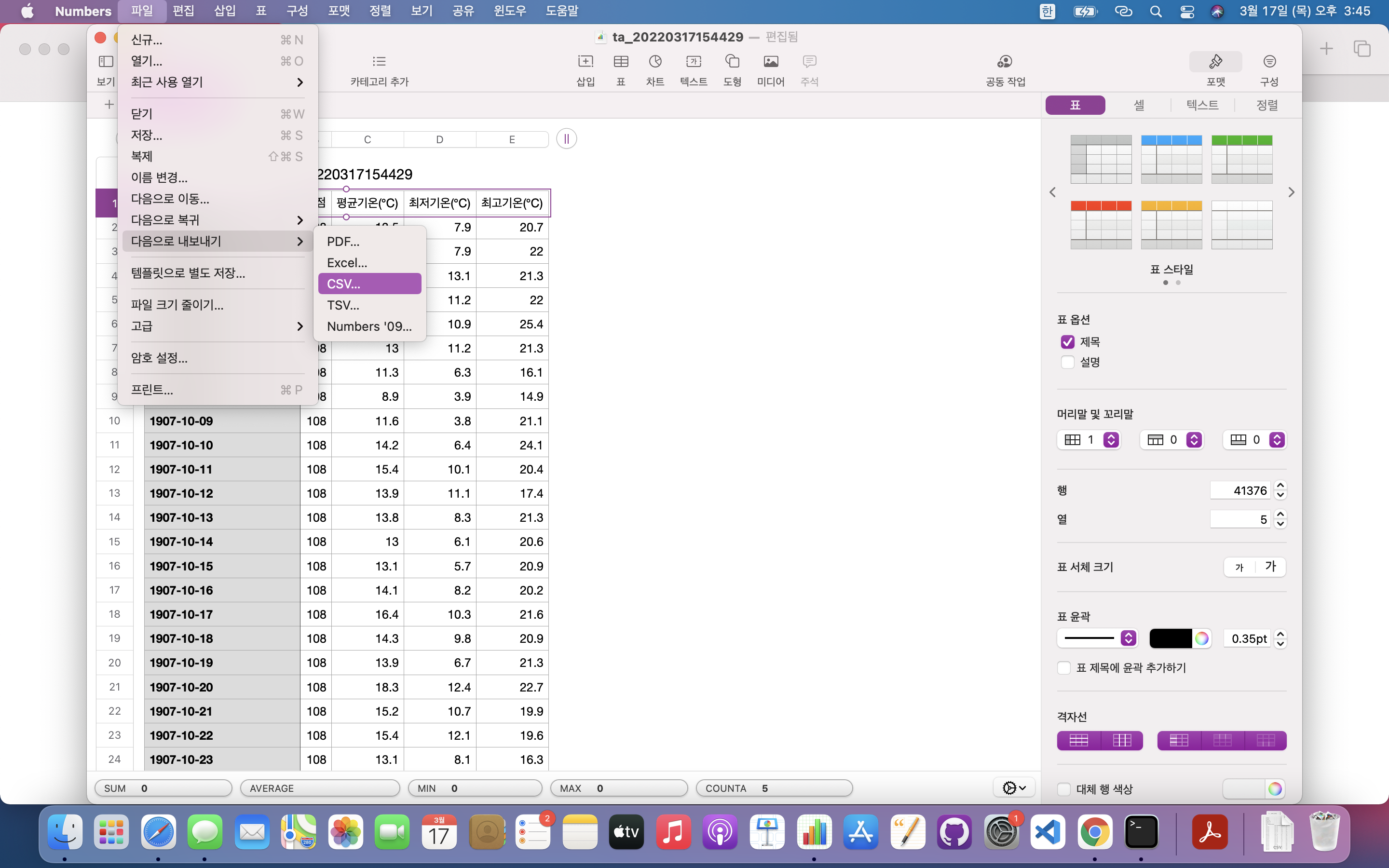The width and height of the screenshot is (1389, 868).
Task: Select Save as Template (템플릿으로 별도 저장…)
Action: click(188, 273)
